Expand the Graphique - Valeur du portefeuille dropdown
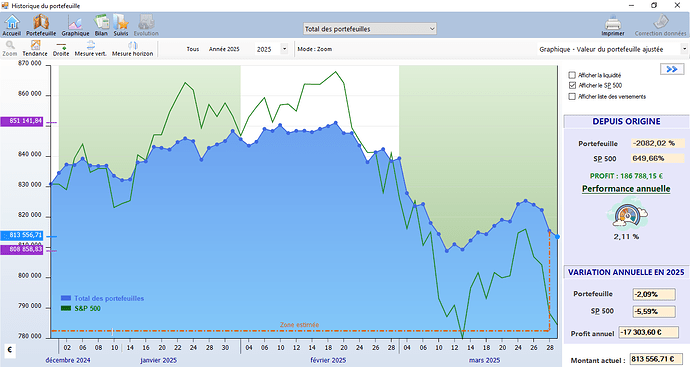The image size is (690, 367). point(612,49)
